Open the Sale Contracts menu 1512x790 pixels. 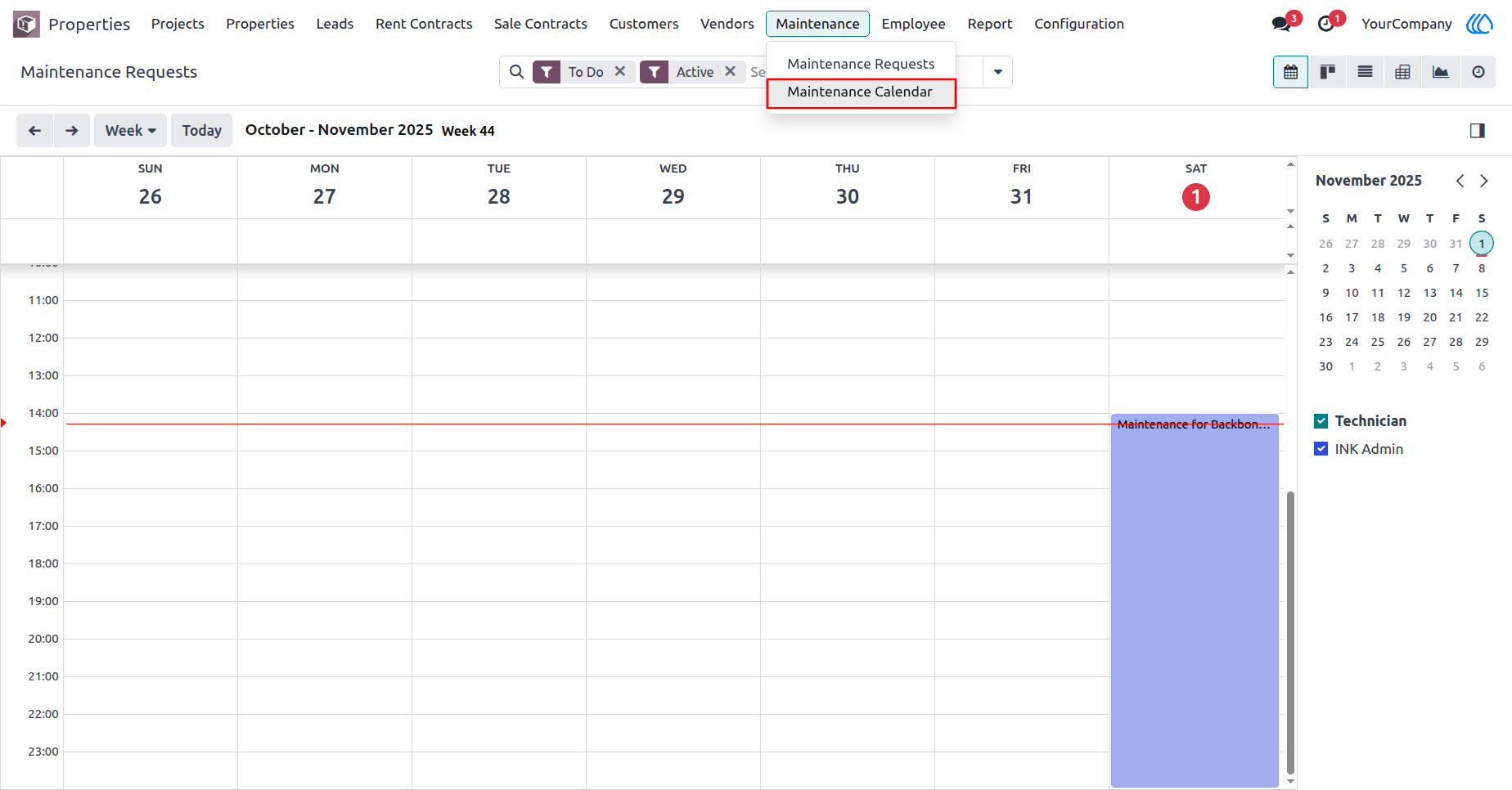(541, 24)
